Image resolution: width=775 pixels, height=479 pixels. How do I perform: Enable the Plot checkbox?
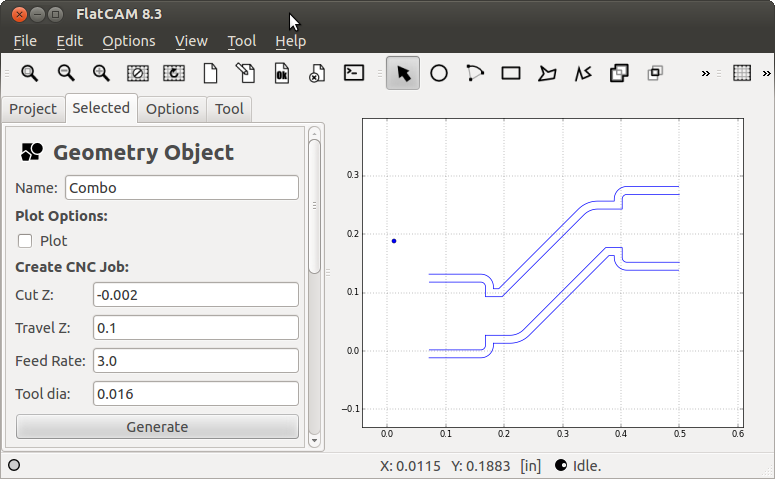25,241
